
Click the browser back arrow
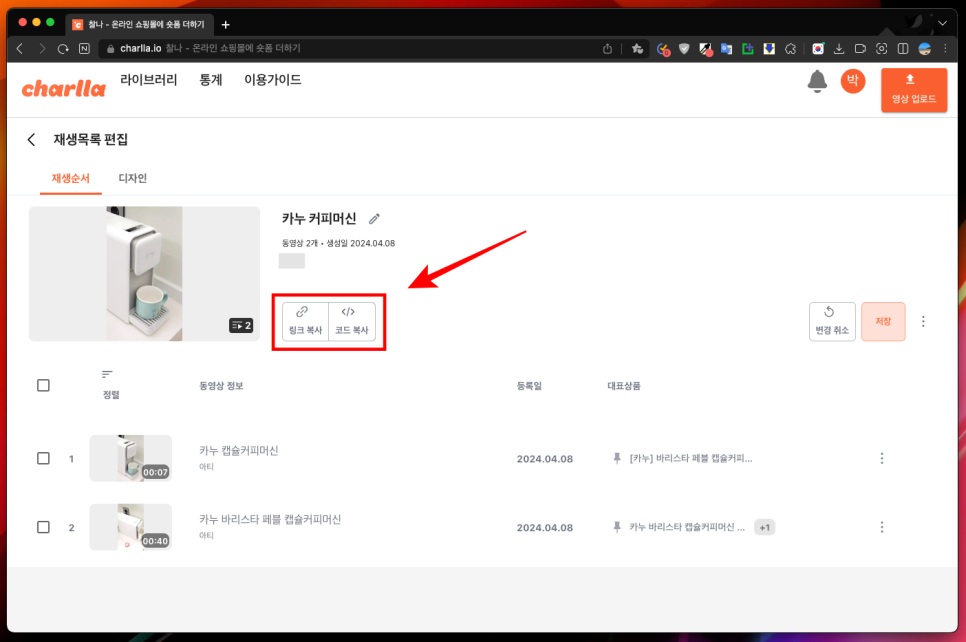20,49
